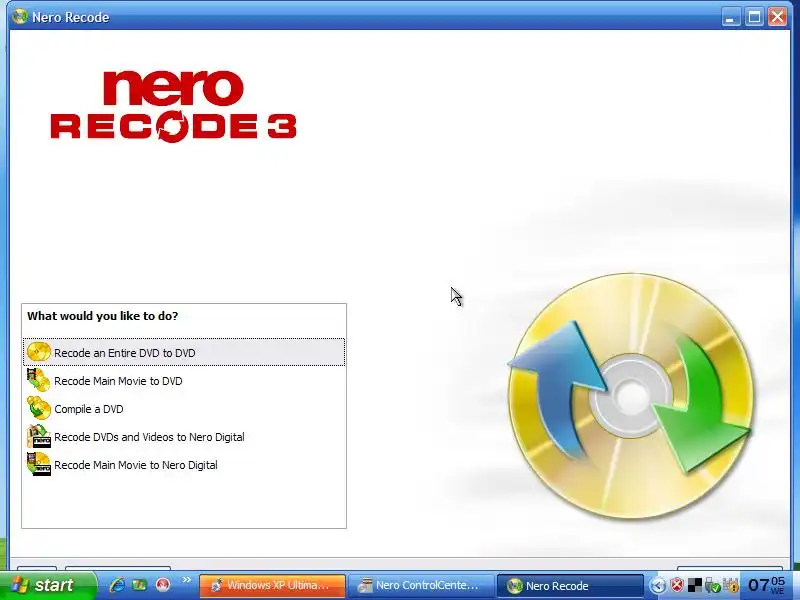Minimize the Nero Recode window
This screenshot has width=800, height=600.
[731, 17]
